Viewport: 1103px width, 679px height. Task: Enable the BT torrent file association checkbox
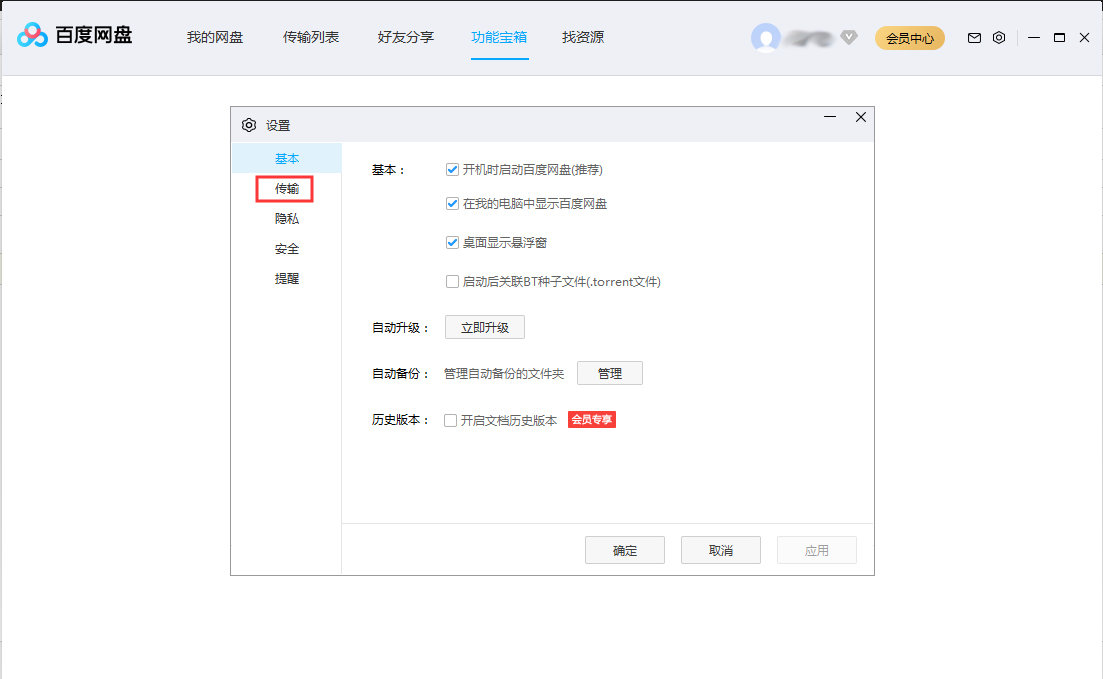point(452,281)
